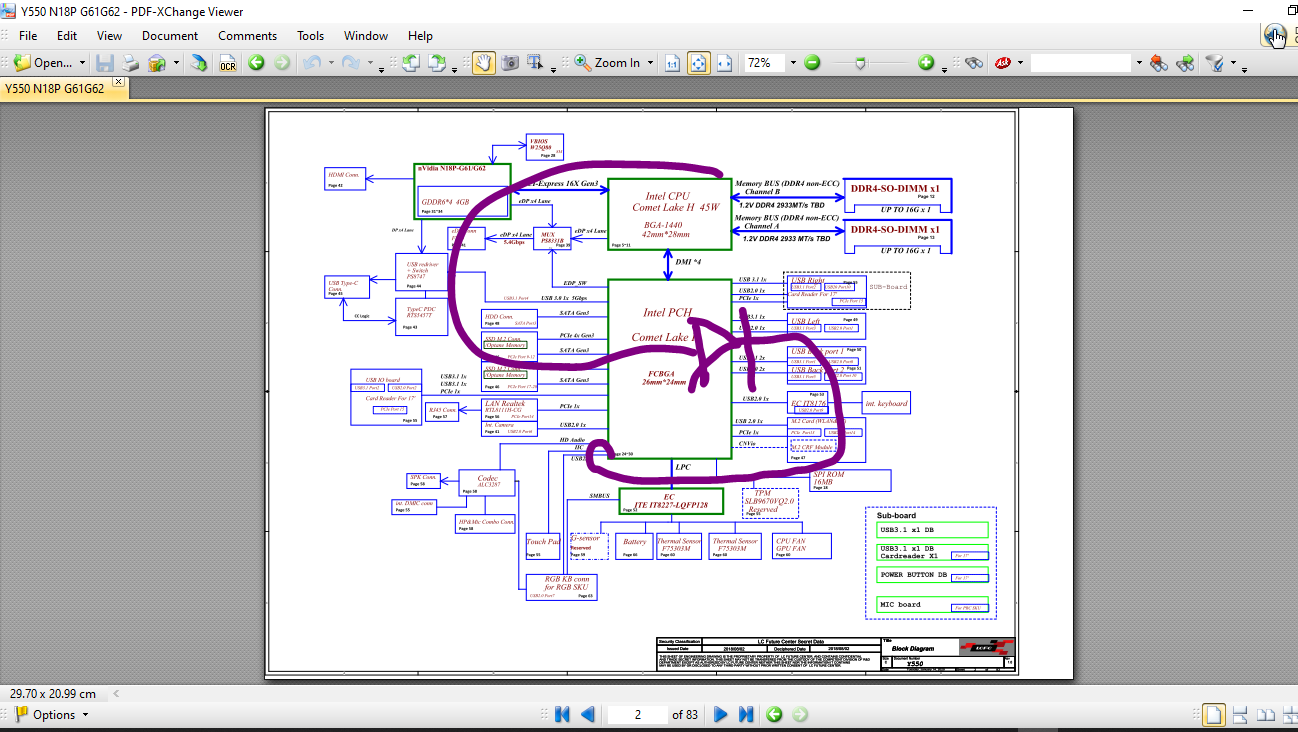Screen dimensions: 1298x732
Task: Jump to the last page
Action: (746, 714)
